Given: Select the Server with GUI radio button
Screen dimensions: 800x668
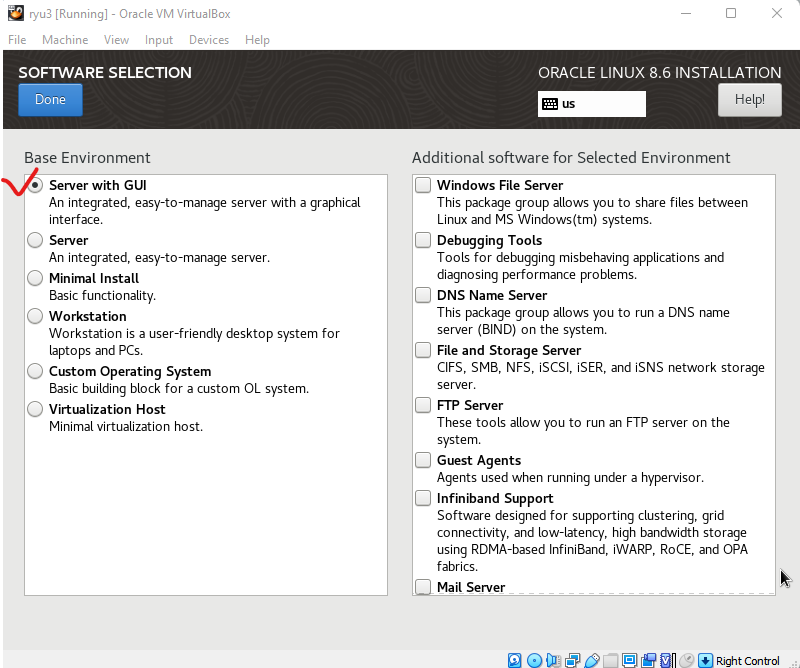Looking at the screenshot, I should (x=35, y=185).
